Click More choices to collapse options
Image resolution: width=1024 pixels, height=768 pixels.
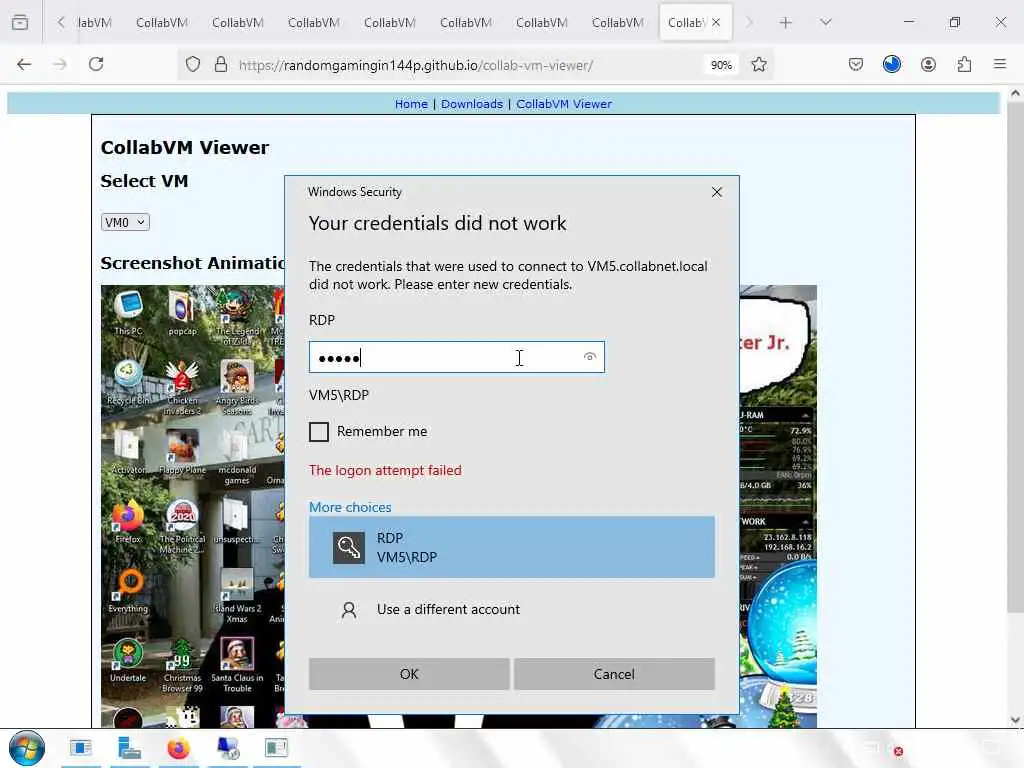350,507
